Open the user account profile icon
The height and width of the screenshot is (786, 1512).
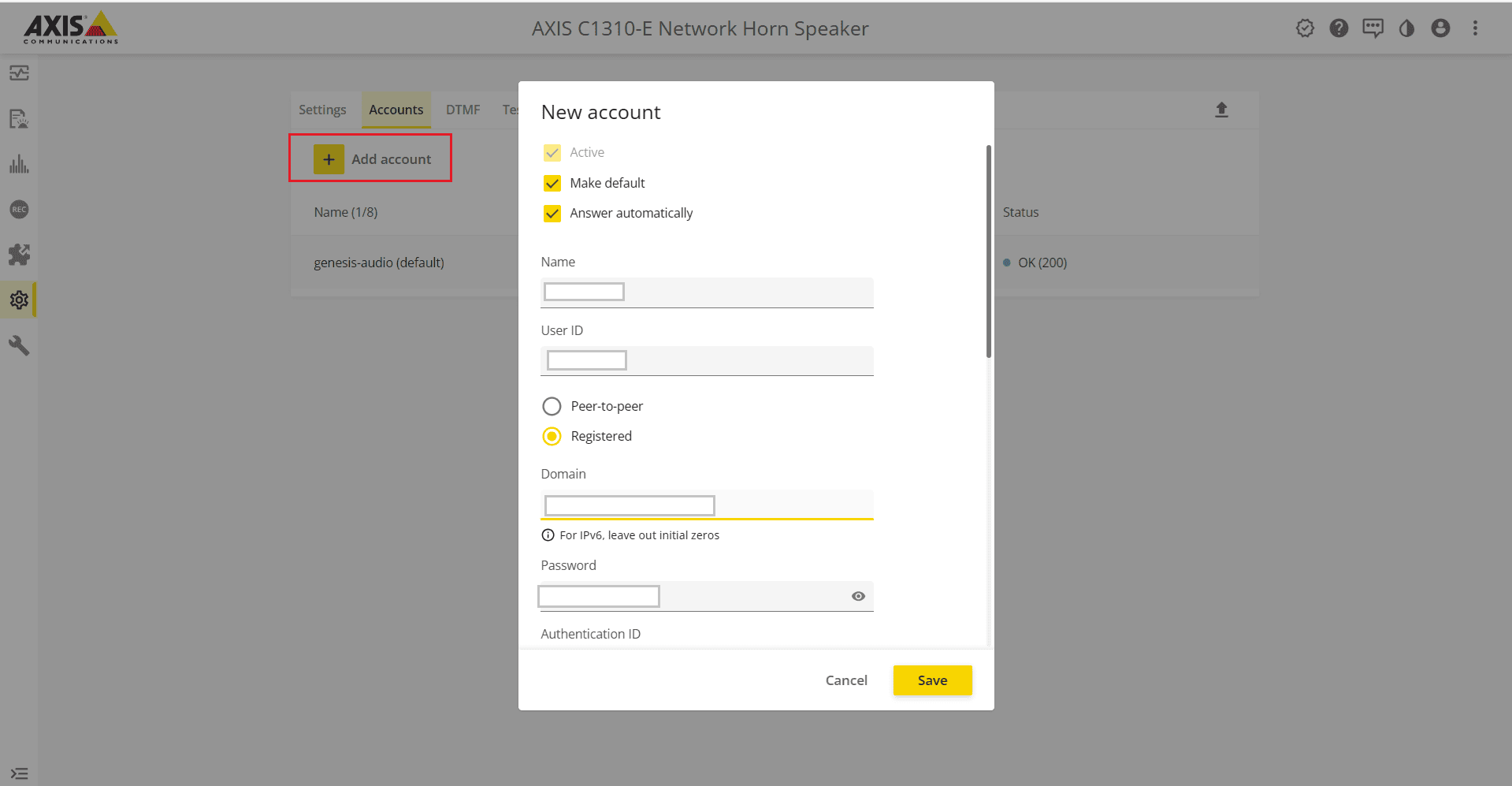1440,28
